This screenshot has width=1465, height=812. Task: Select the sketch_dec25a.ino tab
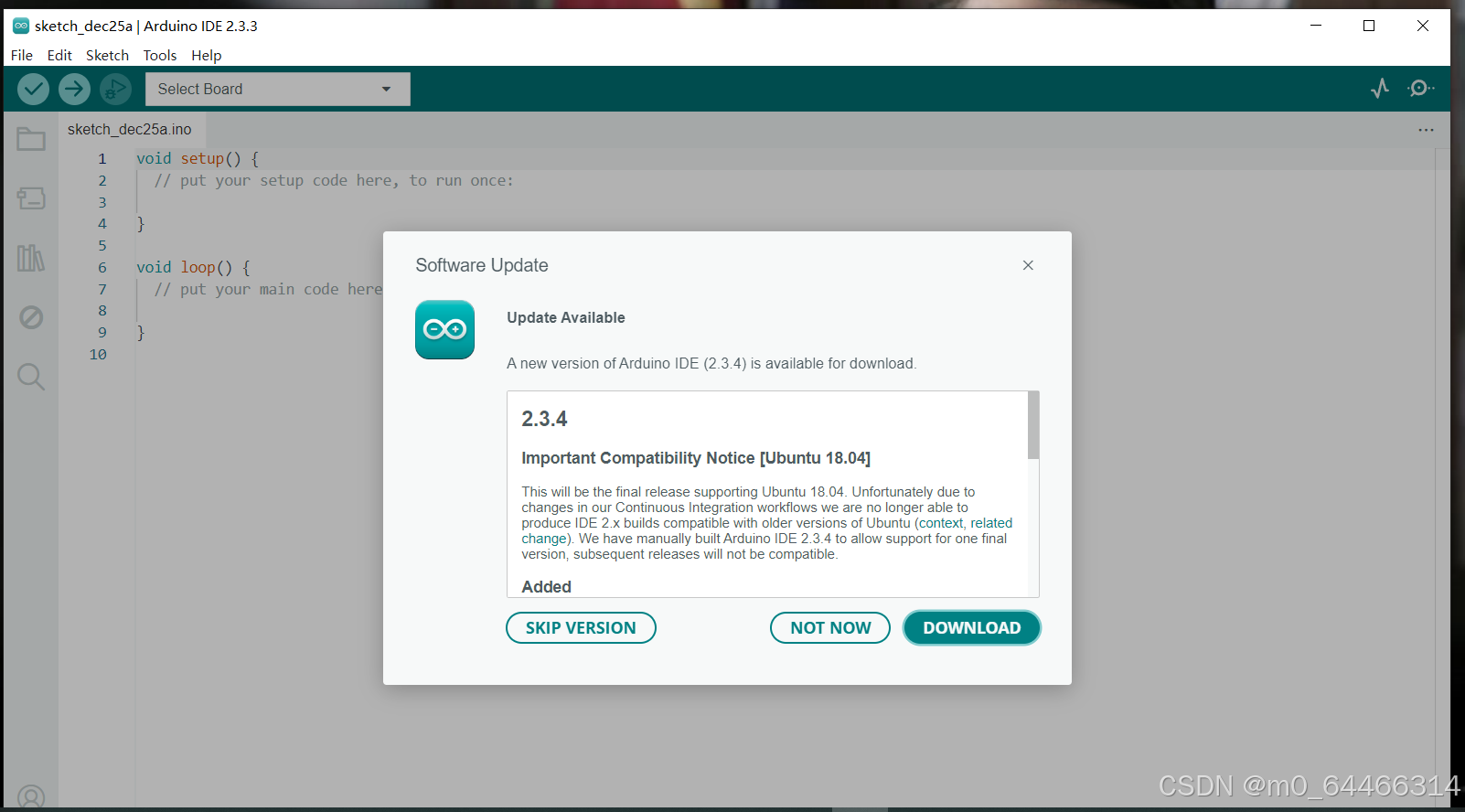pos(130,129)
